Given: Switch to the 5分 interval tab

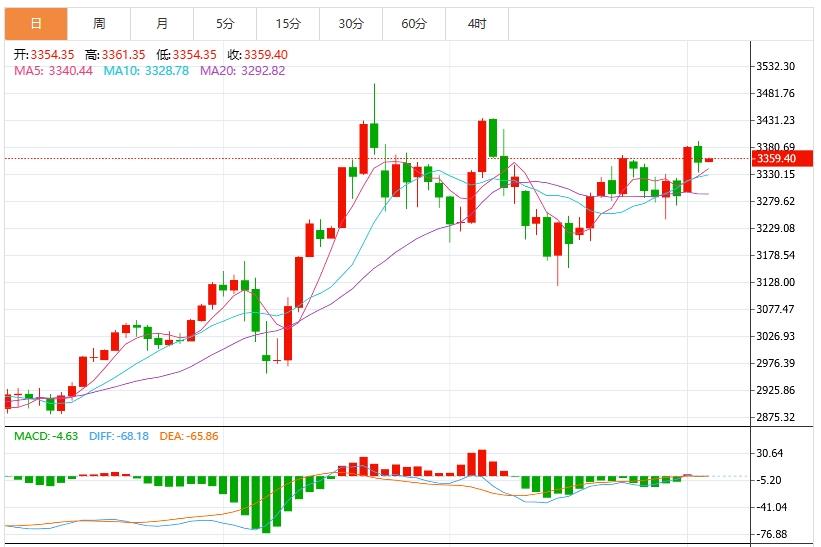Looking at the screenshot, I should pyautogui.click(x=225, y=23).
